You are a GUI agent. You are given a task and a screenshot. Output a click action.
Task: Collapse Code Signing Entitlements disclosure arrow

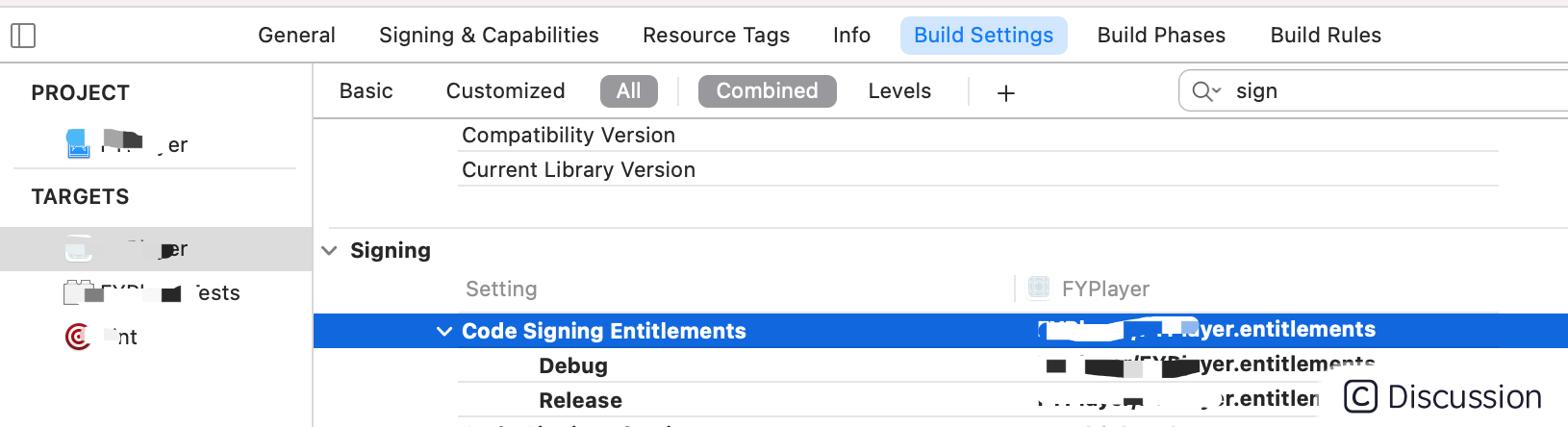(444, 331)
